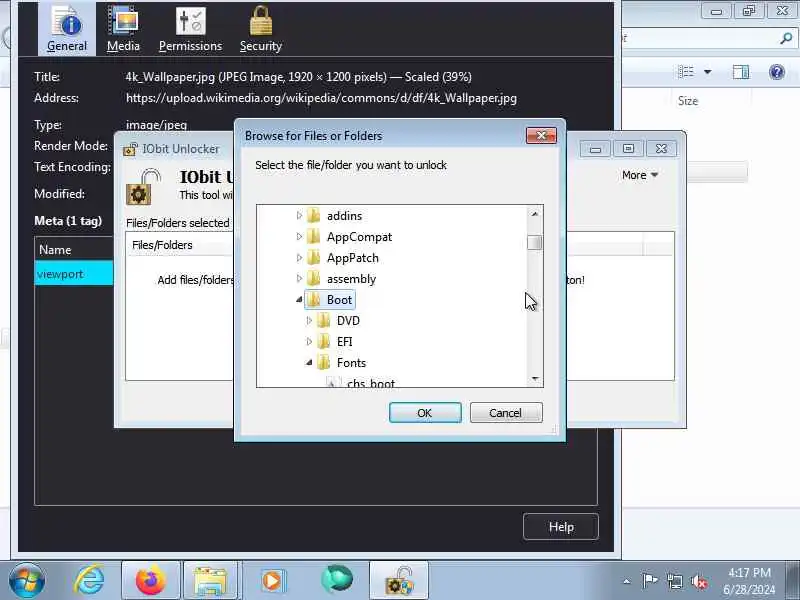
Task: Click the Explorer help question mark icon
Action: 777,72
